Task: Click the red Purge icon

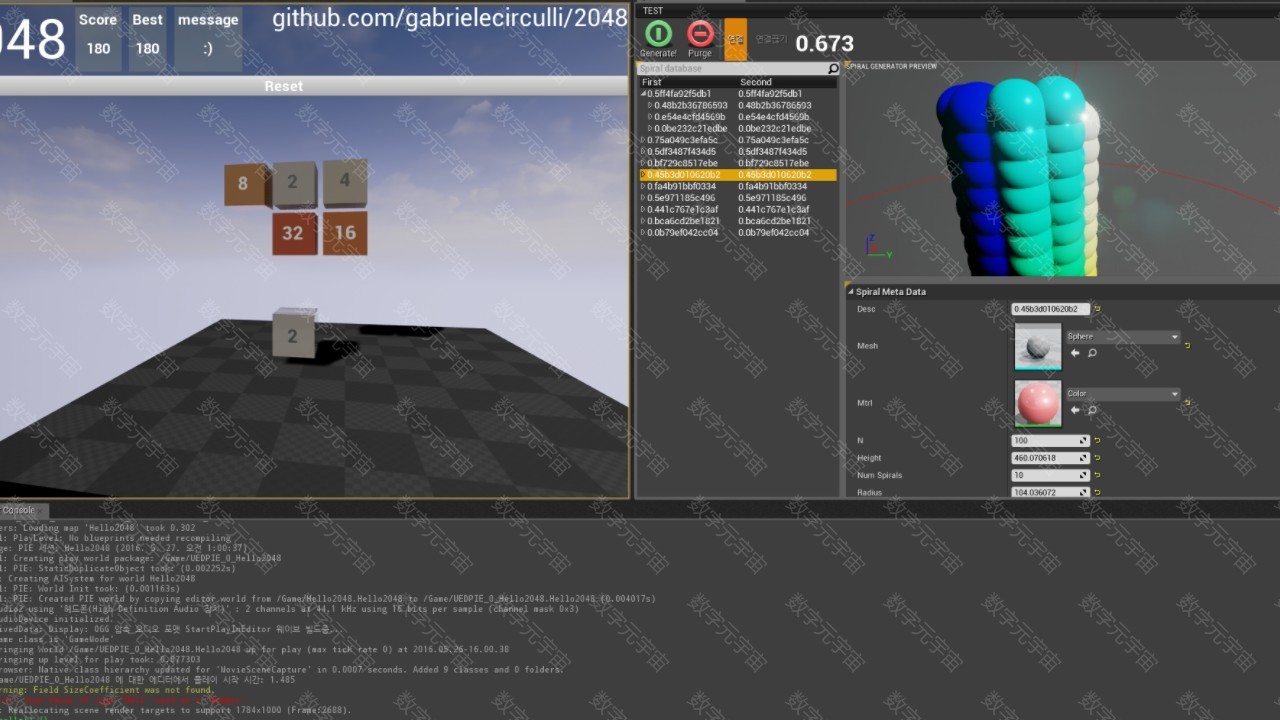Action: (x=701, y=34)
